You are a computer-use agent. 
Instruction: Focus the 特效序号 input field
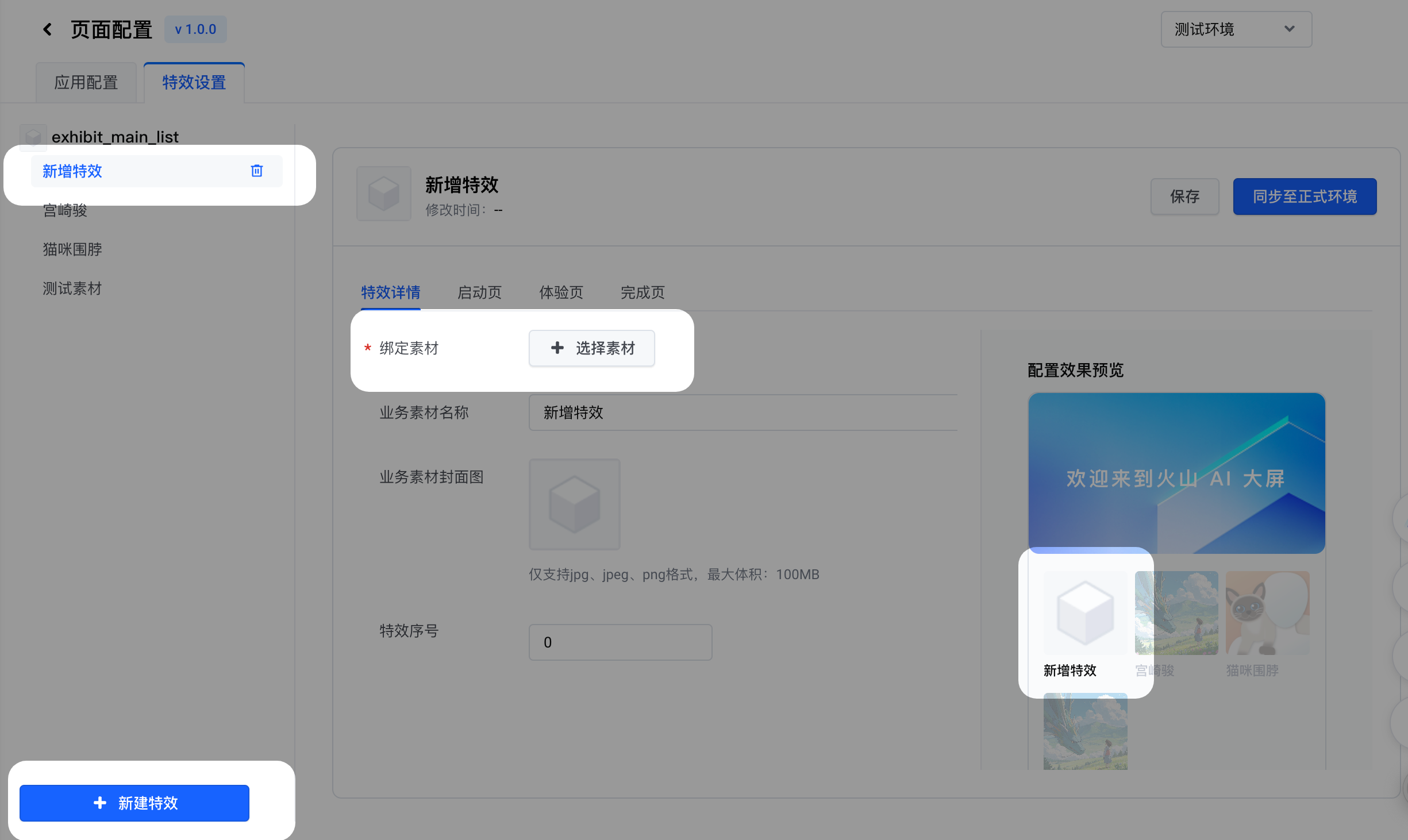tap(620, 642)
